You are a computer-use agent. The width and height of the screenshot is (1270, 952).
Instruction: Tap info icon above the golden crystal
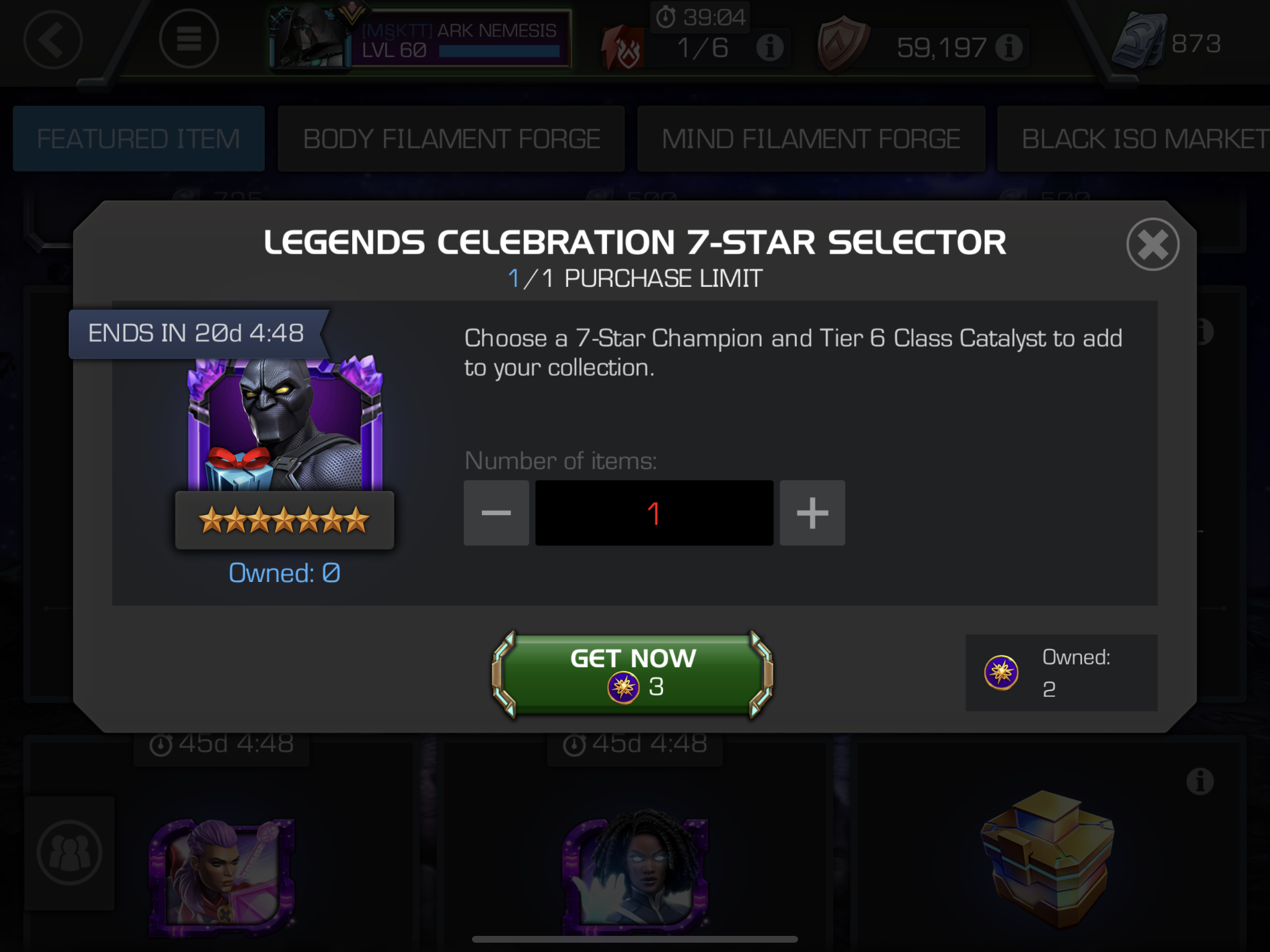point(1200,781)
